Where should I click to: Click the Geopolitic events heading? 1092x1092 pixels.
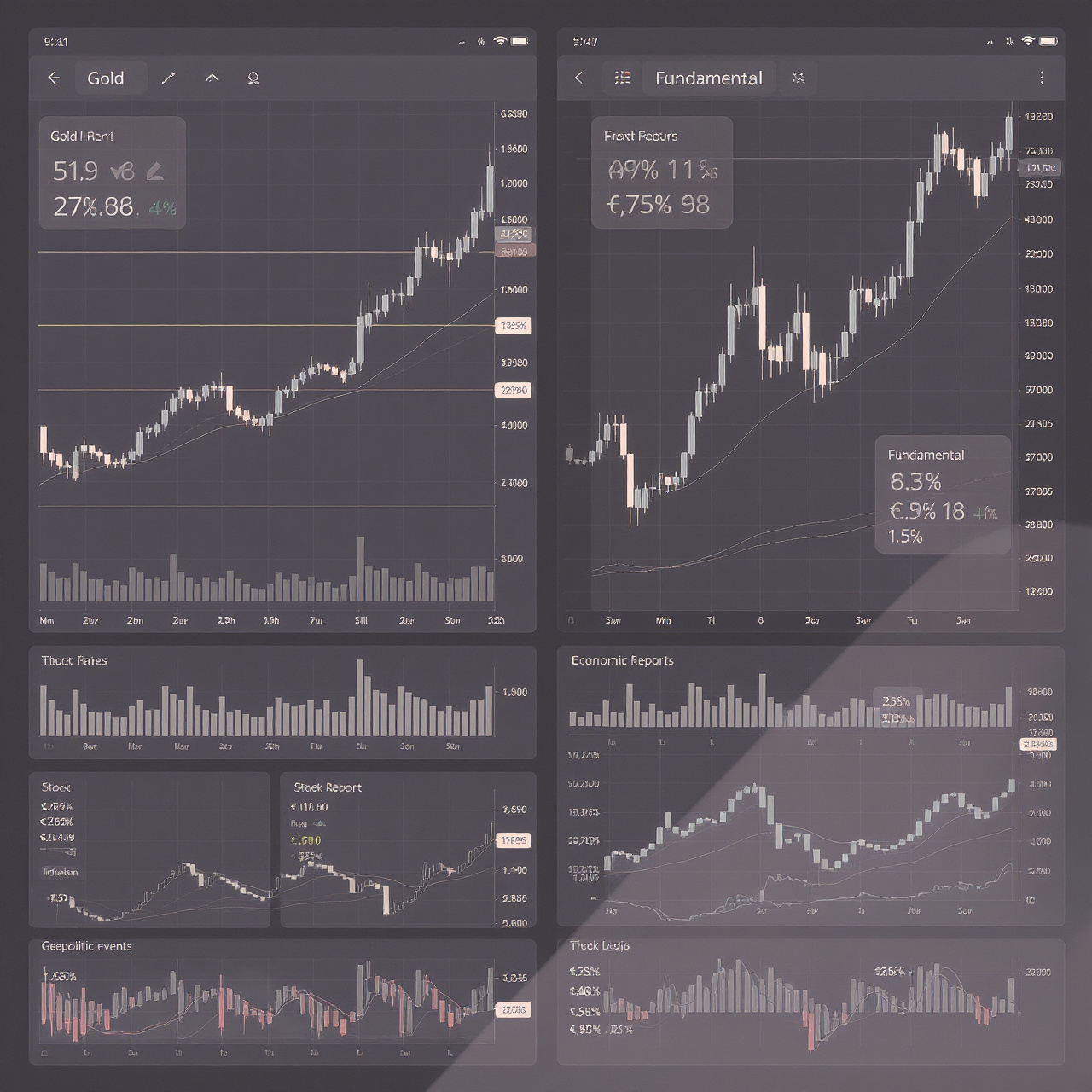[86, 946]
